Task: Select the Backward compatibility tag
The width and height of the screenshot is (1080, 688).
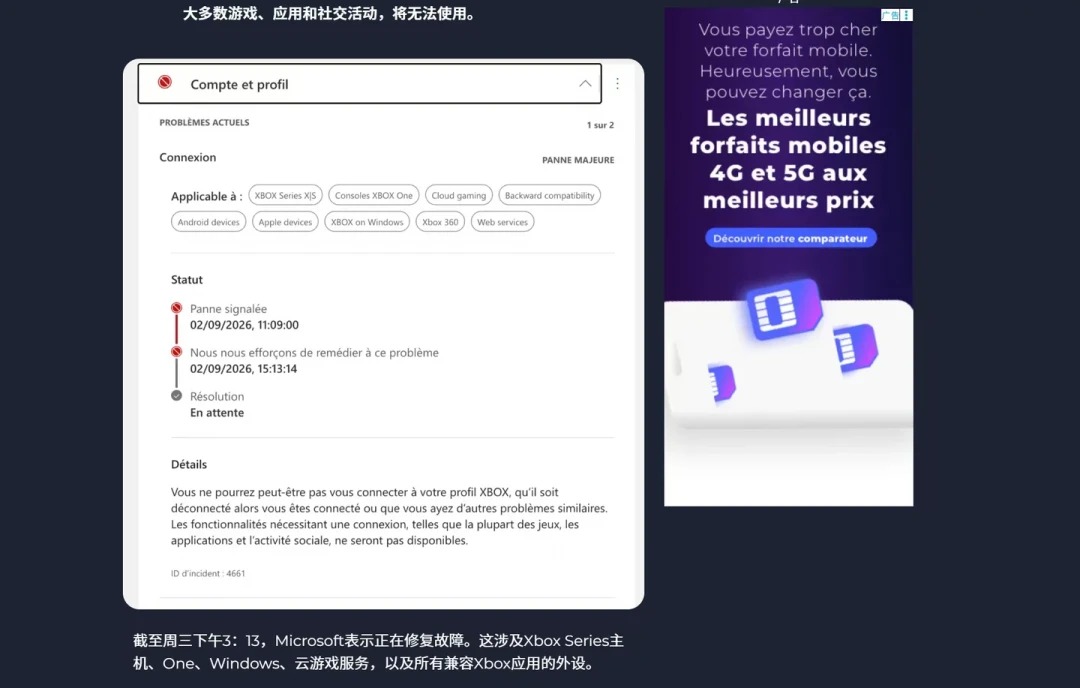Action: pos(550,196)
